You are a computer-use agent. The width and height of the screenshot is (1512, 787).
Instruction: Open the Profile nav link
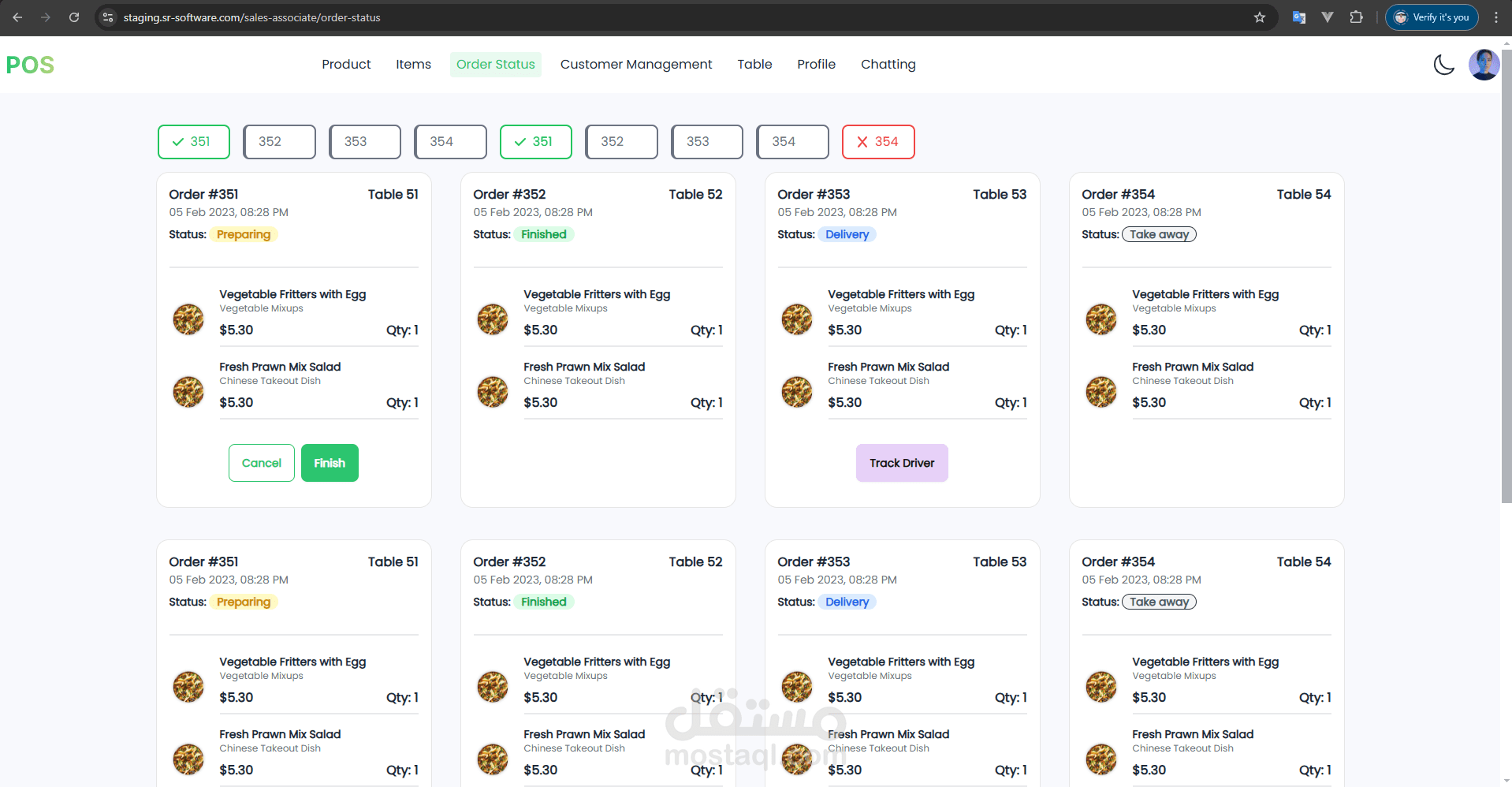click(x=816, y=65)
